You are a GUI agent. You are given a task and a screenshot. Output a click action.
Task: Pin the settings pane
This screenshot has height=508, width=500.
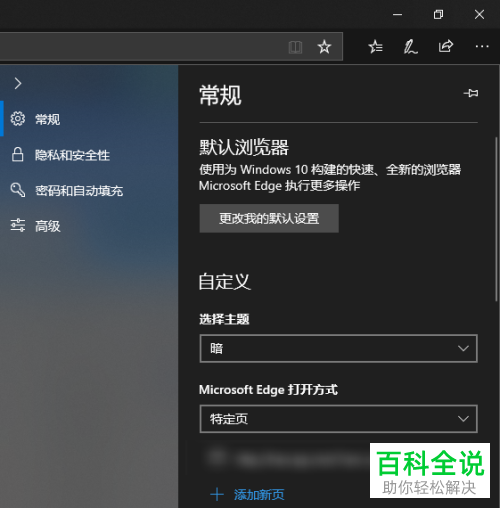click(x=471, y=93)
